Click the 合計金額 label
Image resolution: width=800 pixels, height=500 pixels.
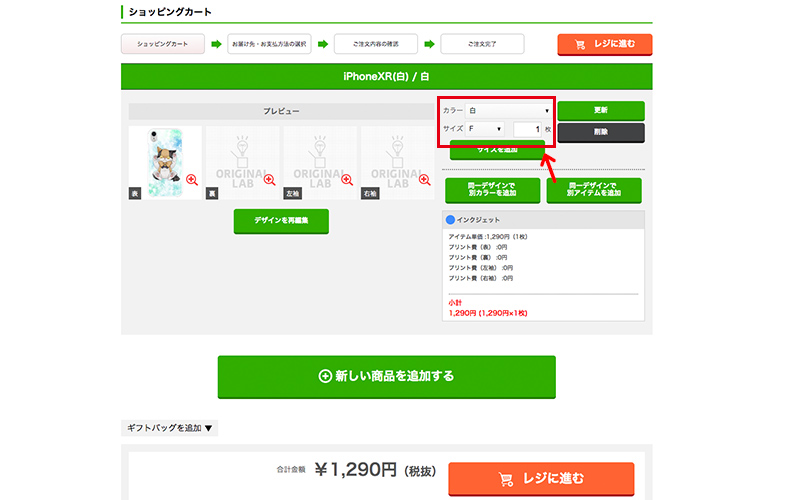[x=291, y=470]
